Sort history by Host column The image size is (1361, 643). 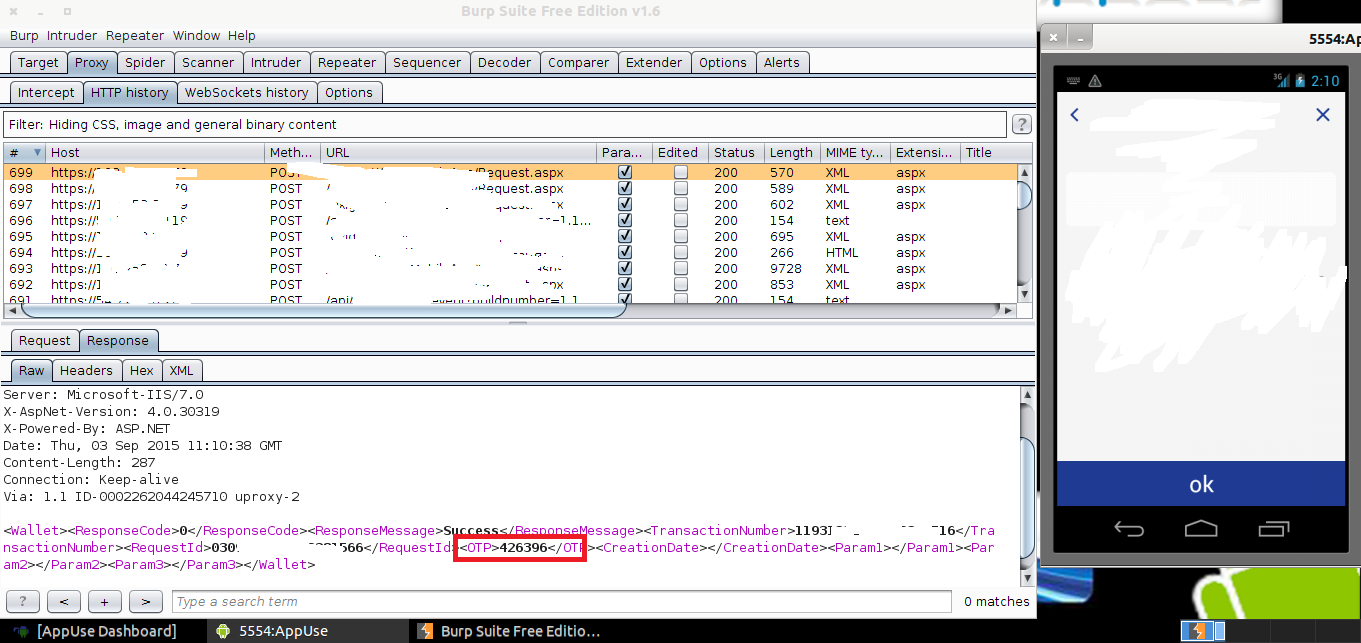155,152
